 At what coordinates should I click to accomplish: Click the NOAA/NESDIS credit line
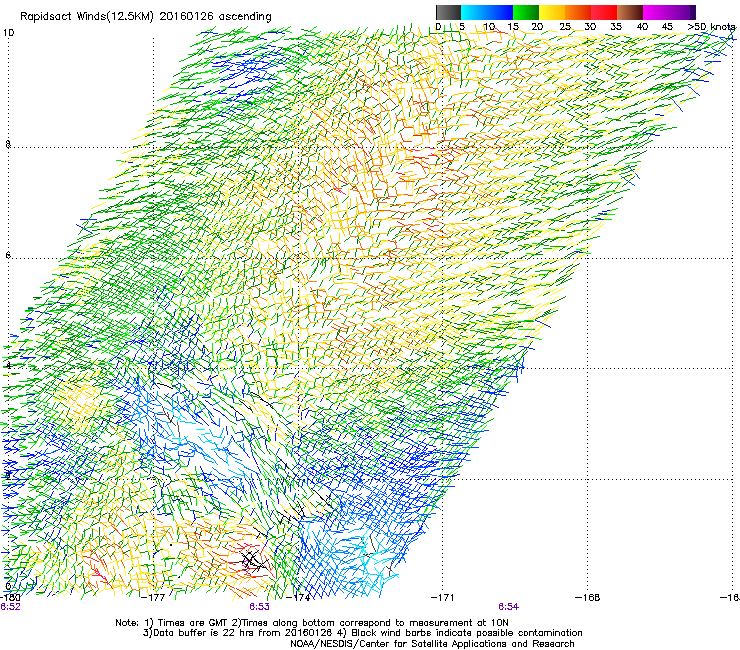432,644
